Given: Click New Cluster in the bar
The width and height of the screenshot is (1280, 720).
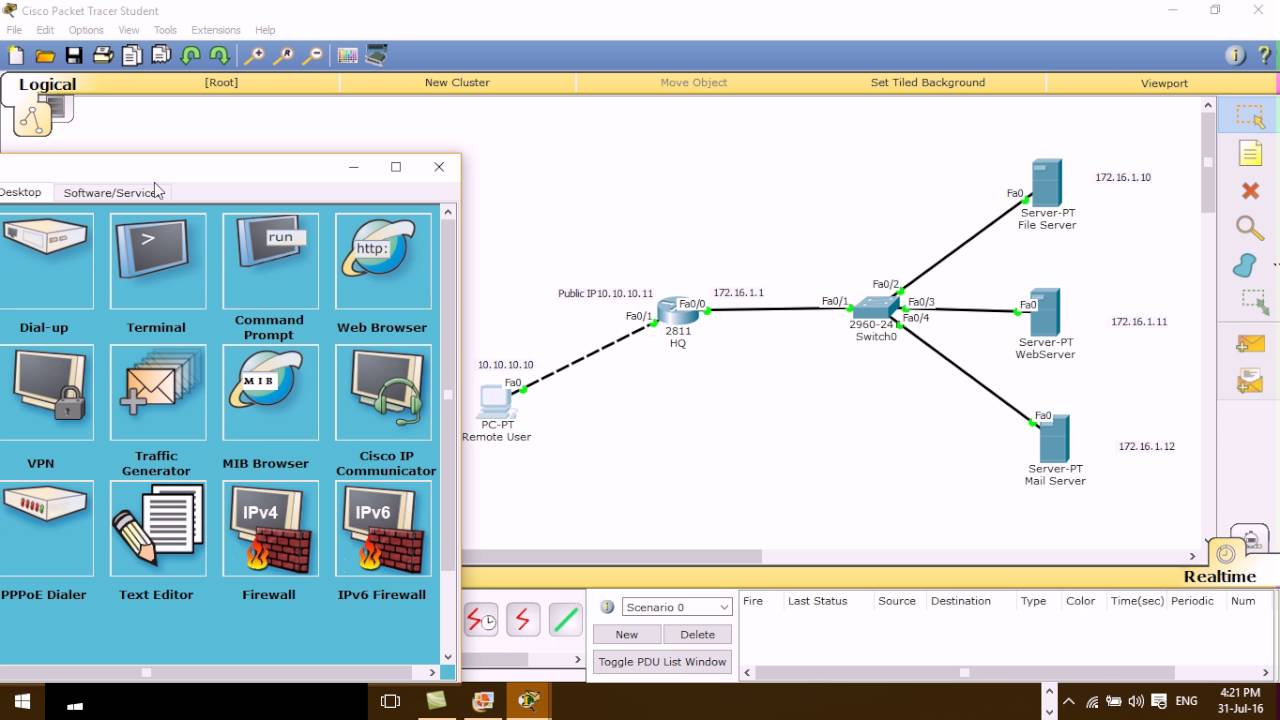Looking at the screenshot, I should click(x=457, y=83).
